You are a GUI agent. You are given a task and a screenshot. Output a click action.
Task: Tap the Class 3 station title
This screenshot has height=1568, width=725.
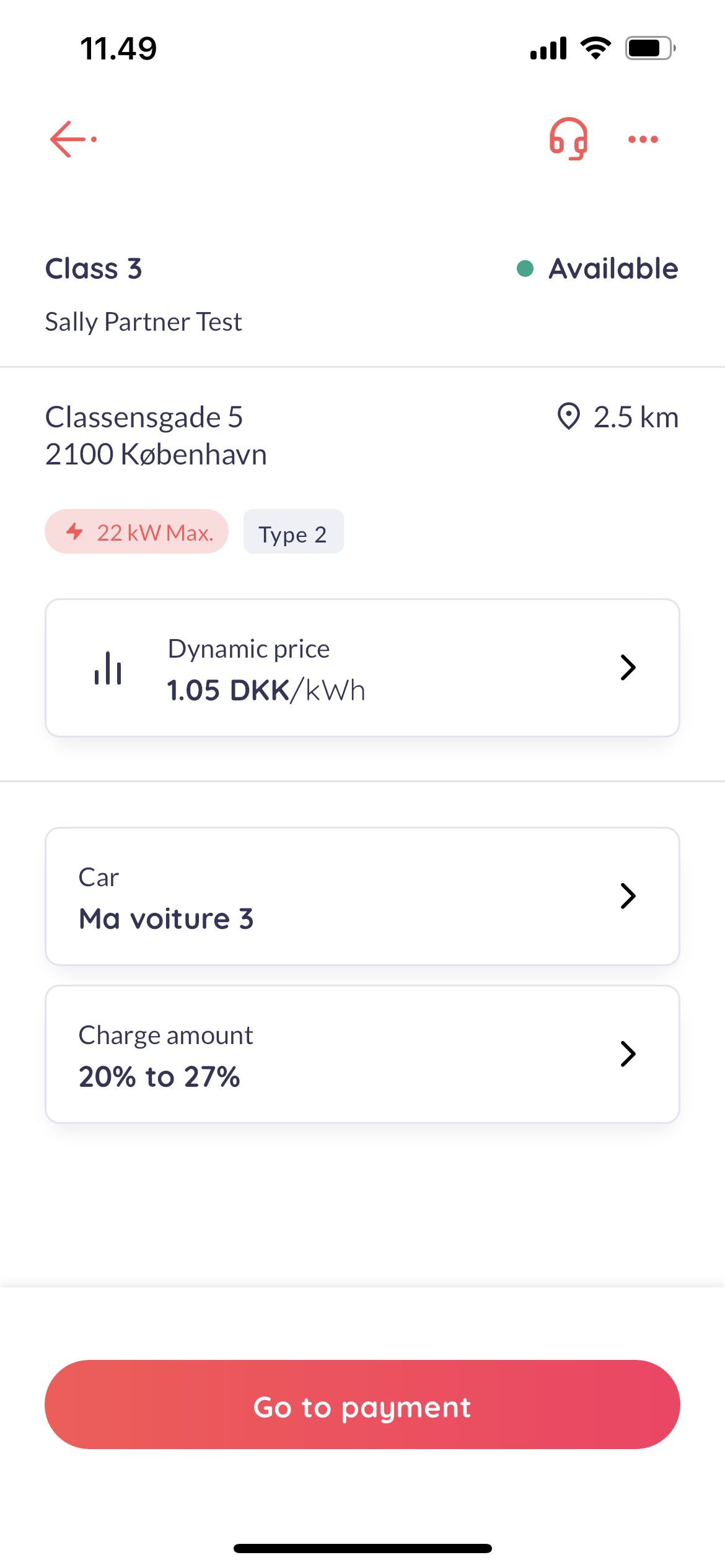coord(94,269)
